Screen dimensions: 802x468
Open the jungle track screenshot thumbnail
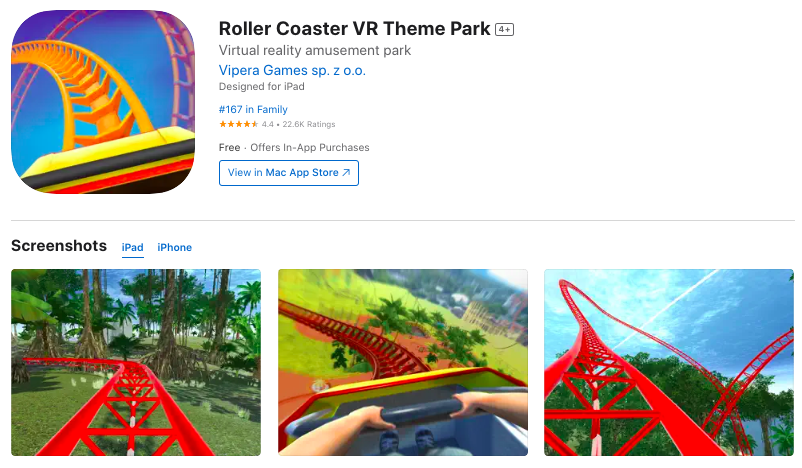coord(136,363)
